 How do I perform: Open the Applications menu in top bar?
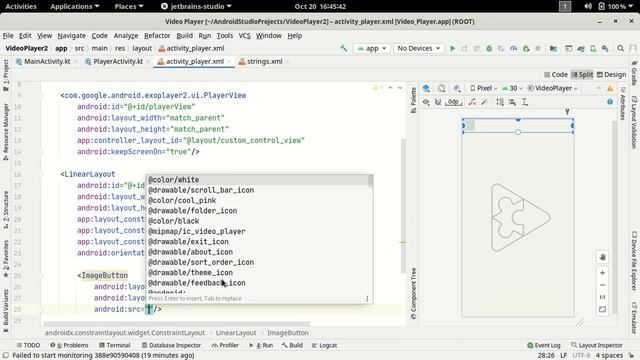[75, 6]
